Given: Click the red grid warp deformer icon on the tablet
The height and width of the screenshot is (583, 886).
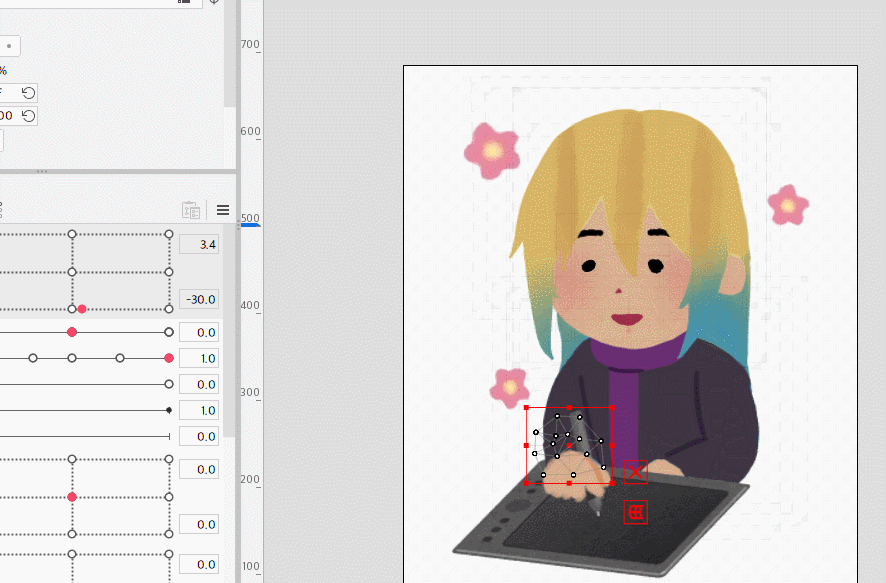Looking at the screenshot, I should 636,512.
